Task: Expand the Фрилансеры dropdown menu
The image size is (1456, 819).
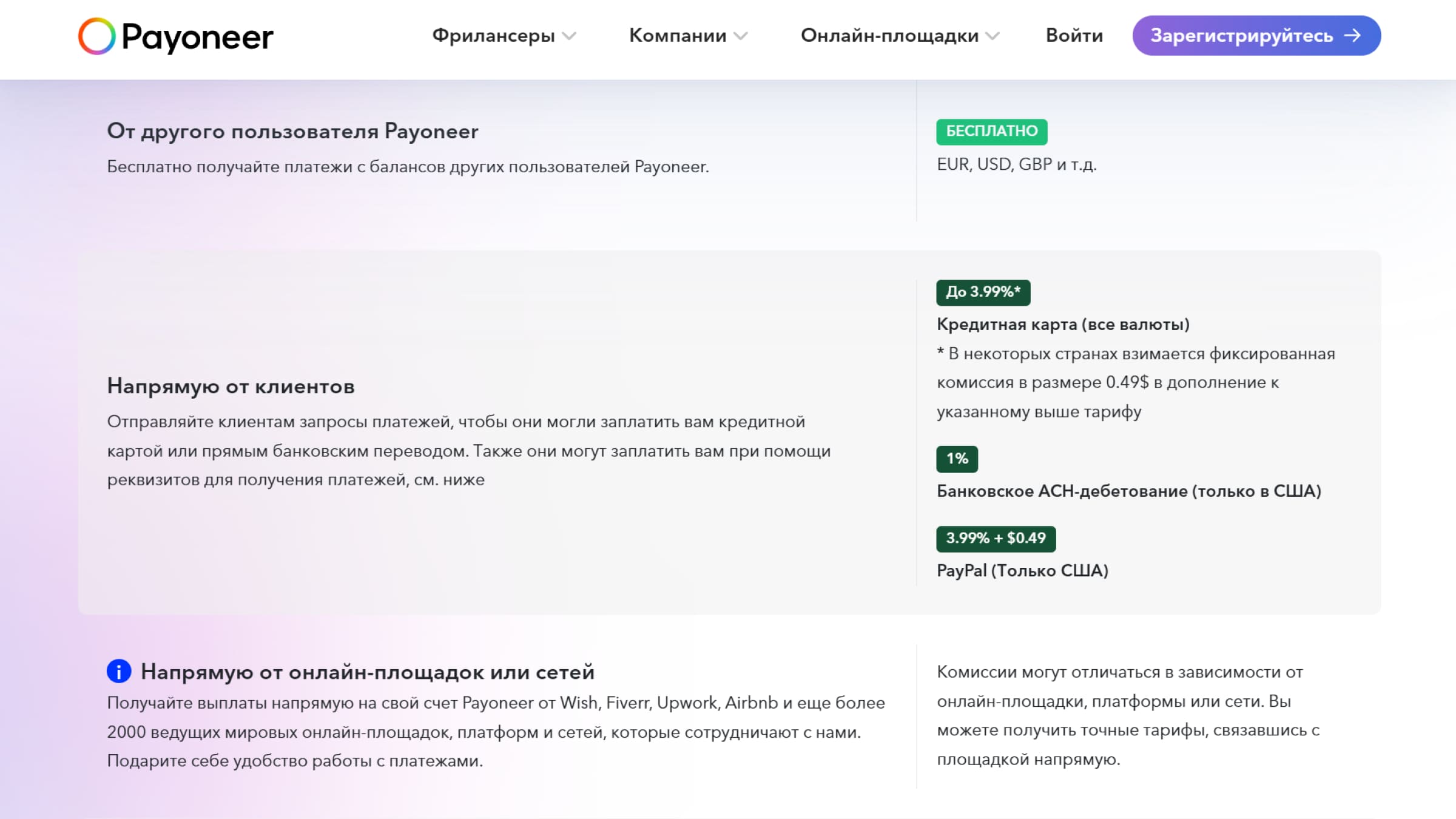Action: pyautogui.click(x=569, y=36)
